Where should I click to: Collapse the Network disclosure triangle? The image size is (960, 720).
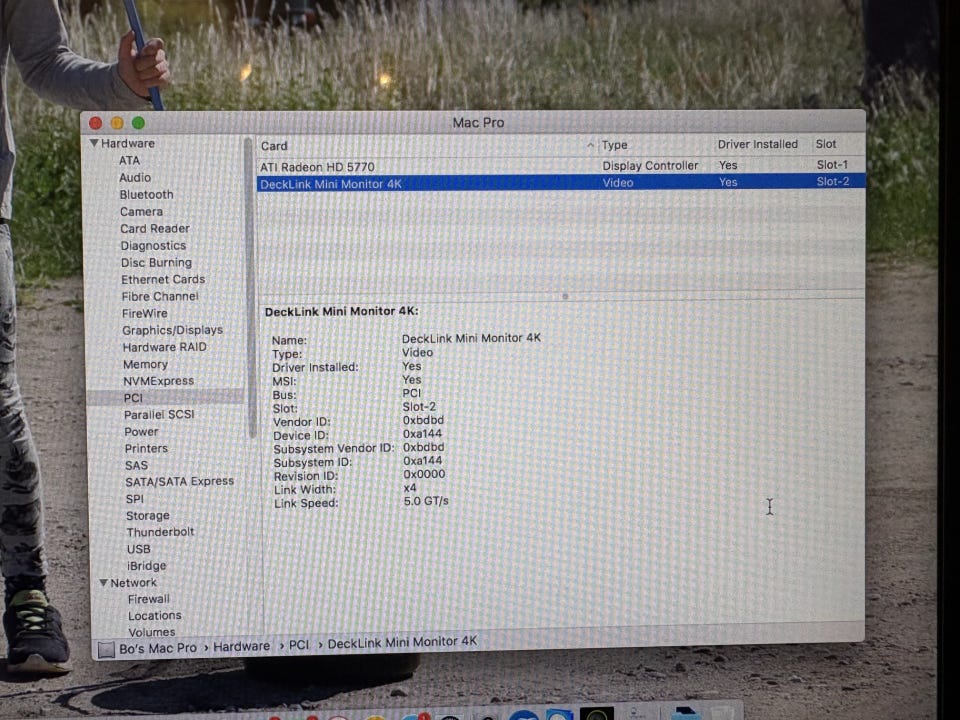coord(103,583)
